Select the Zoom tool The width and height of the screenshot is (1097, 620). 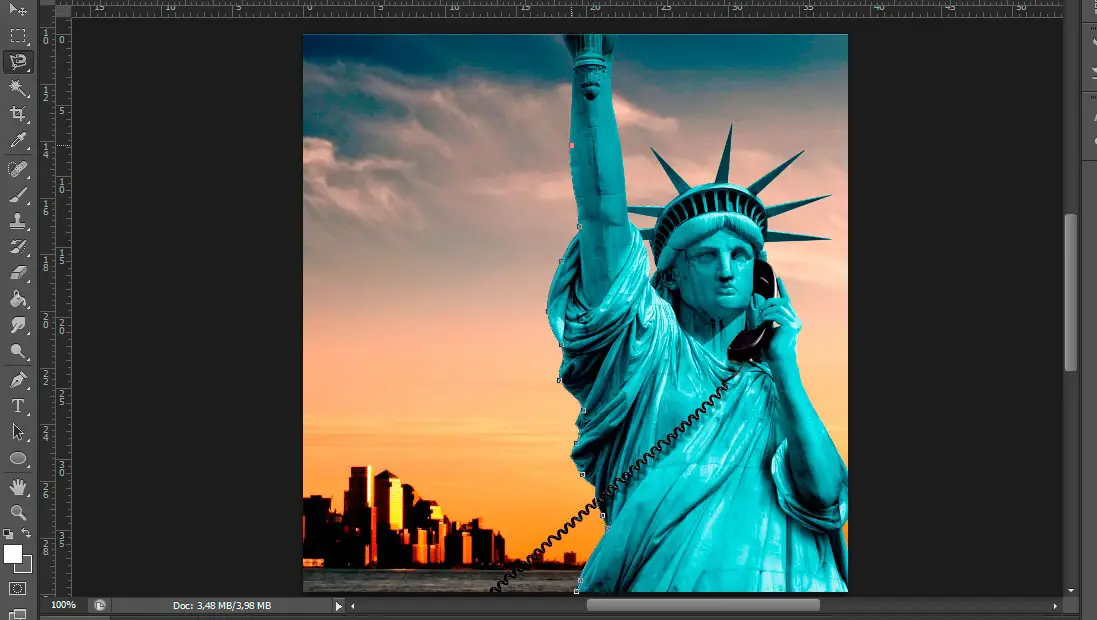click(18, 512)
